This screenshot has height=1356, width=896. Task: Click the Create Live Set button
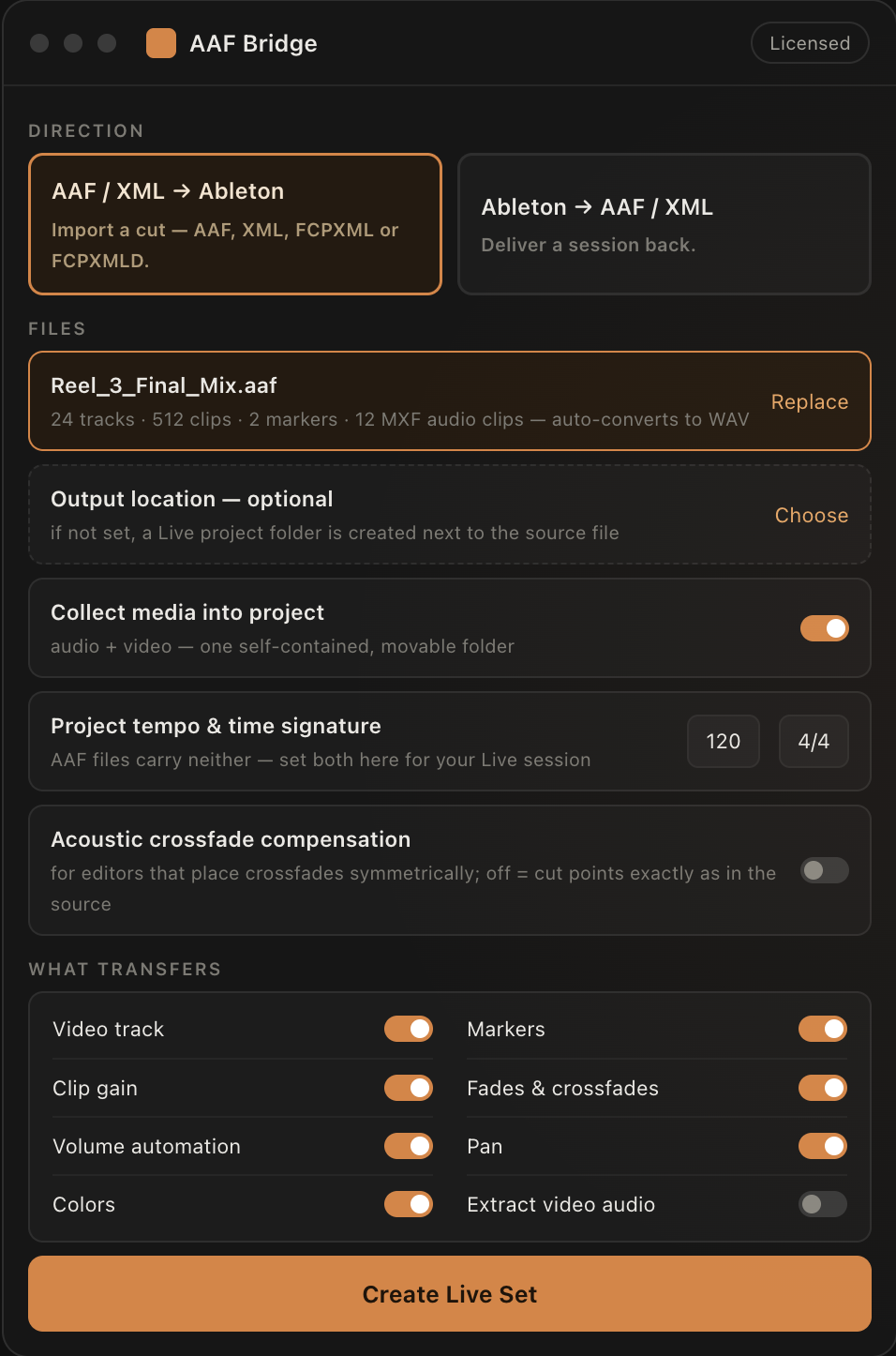(x=450, y=1294)
